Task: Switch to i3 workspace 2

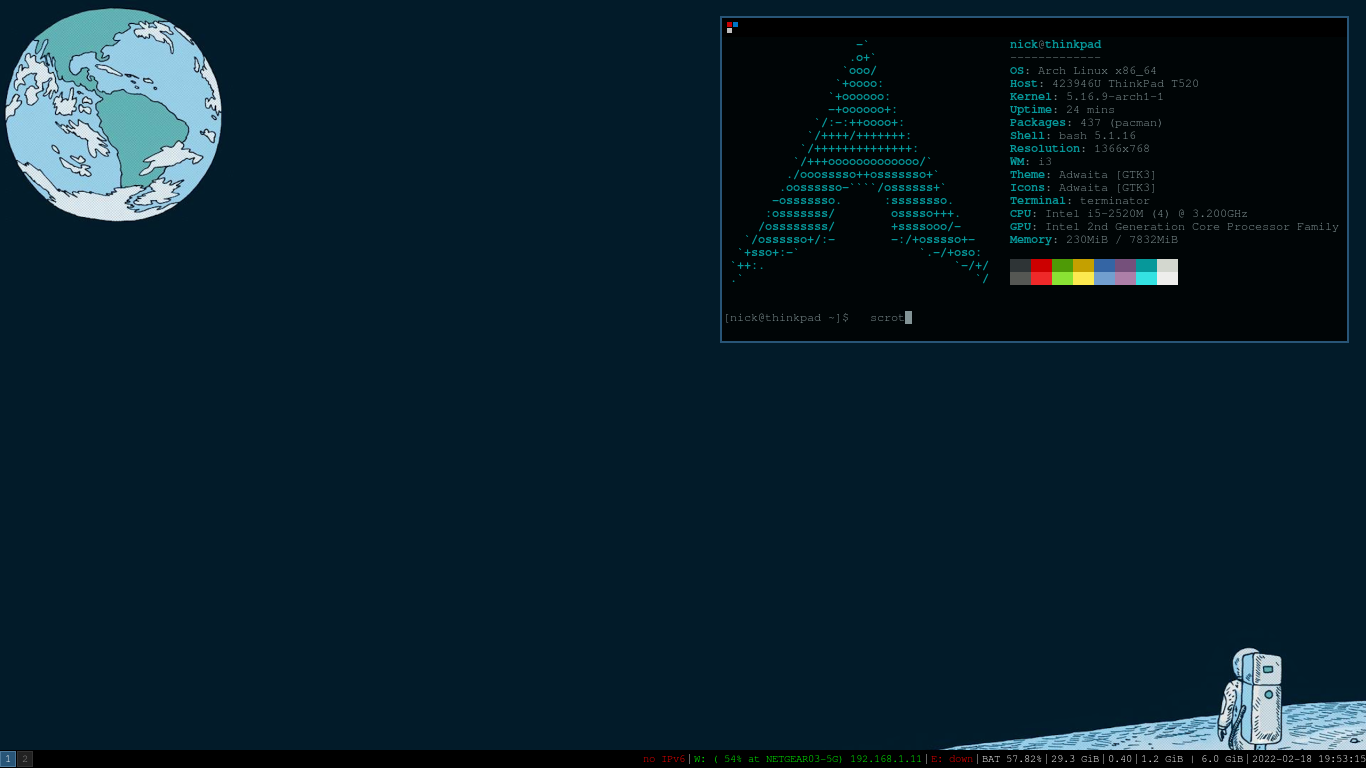Action: (x=25, y=759)
